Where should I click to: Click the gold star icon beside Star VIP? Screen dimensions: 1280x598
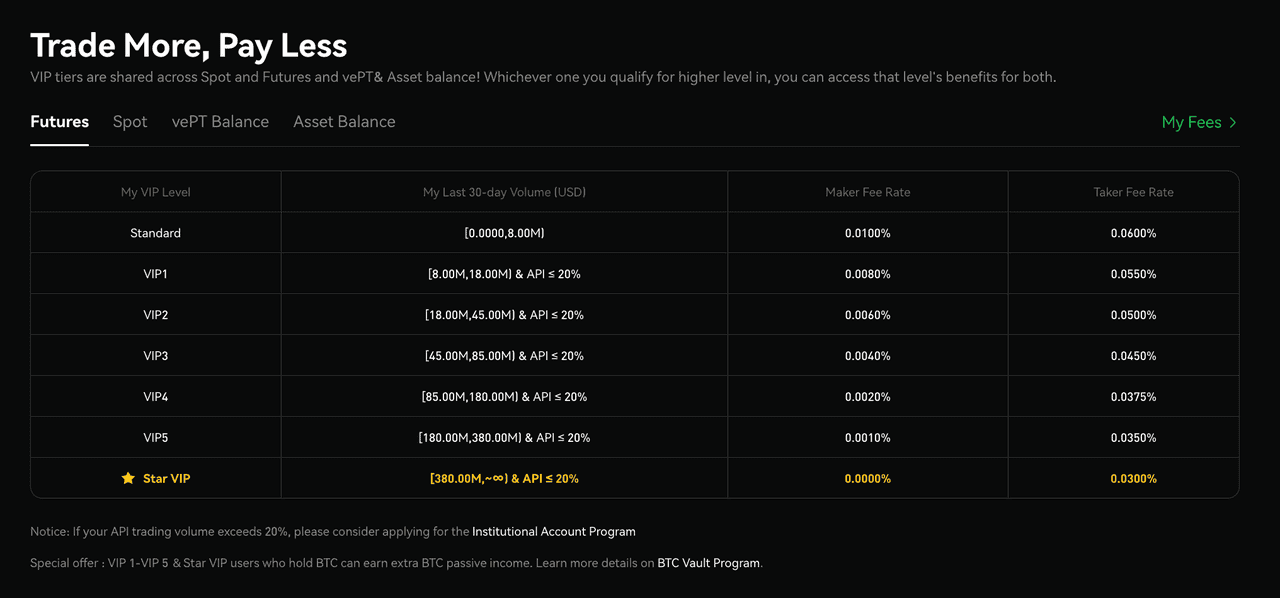(x=128, y=478)
